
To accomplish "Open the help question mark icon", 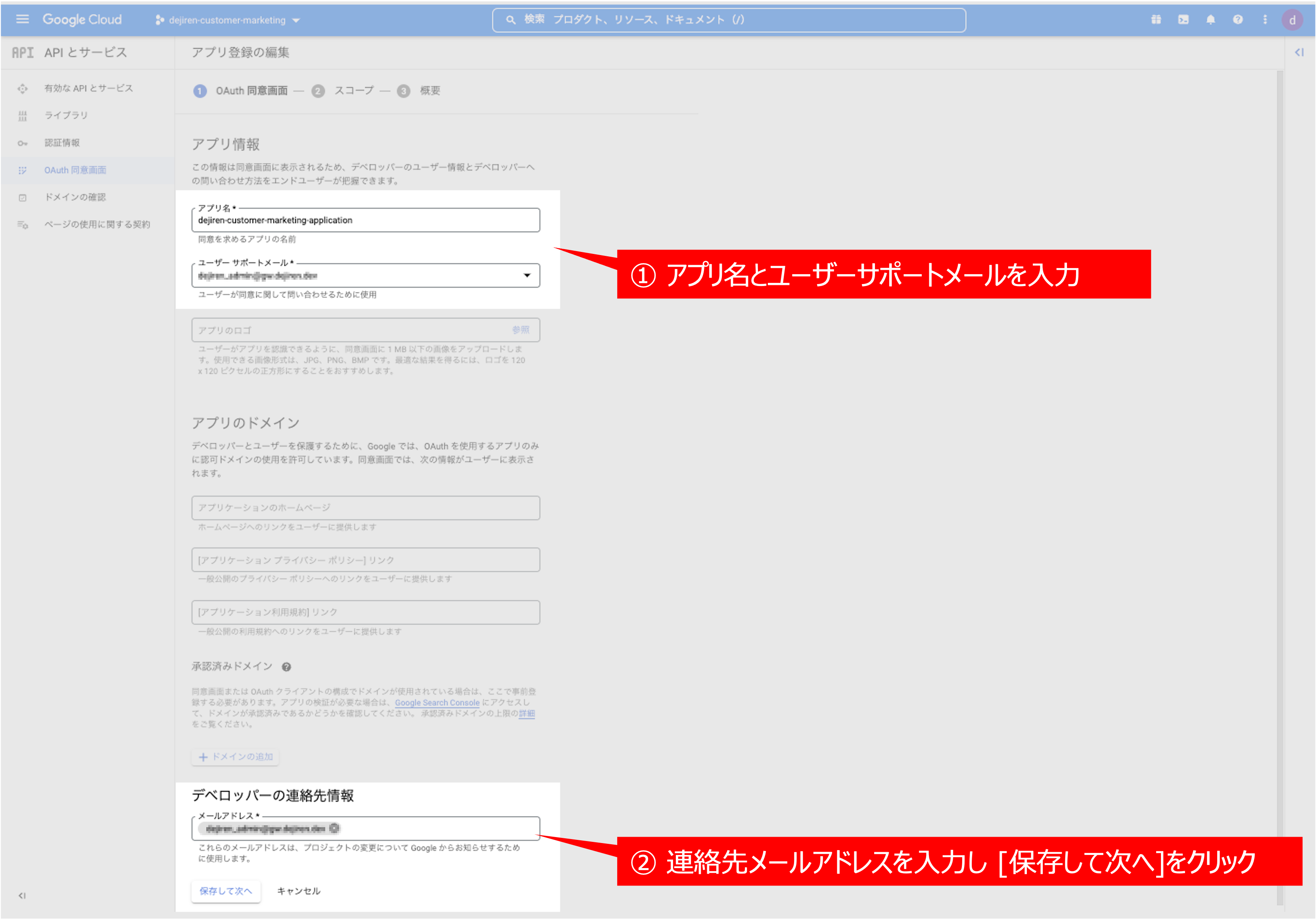I will [x=1237, y=19].
